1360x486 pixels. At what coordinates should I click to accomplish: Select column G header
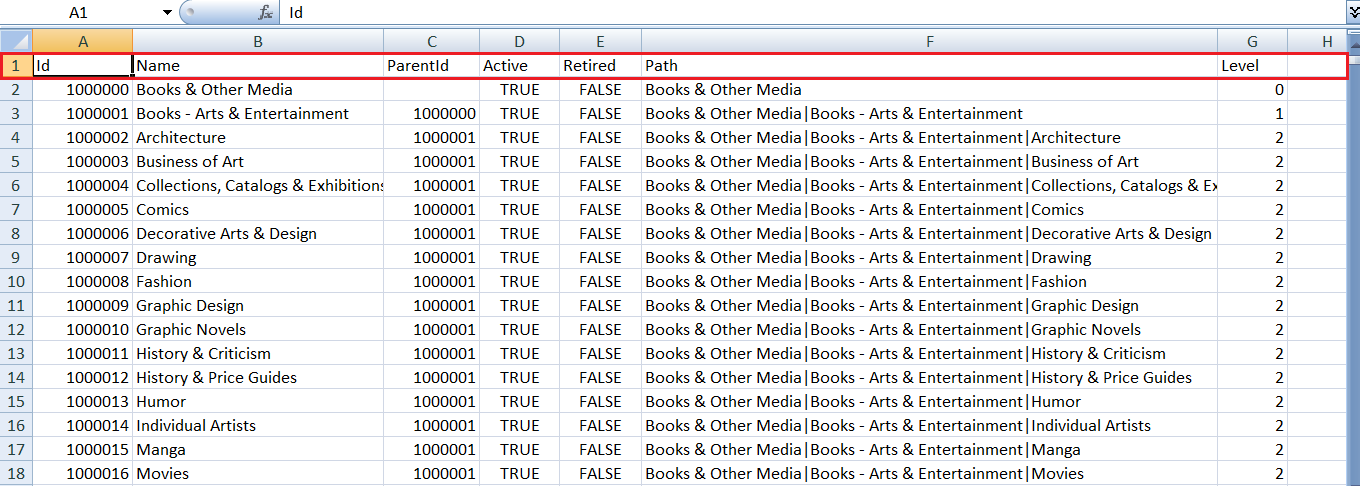(x=1252, y=41)
